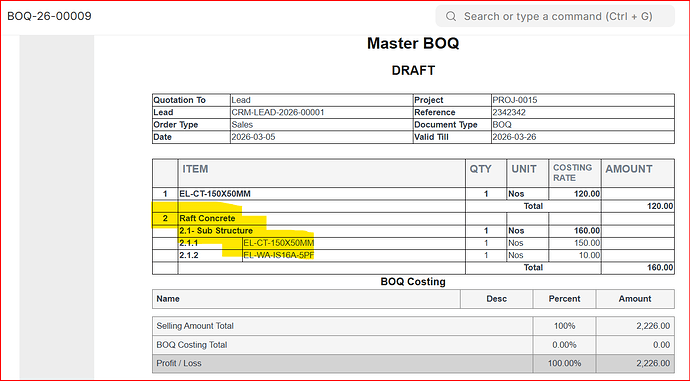The height and width of the screenshot is (381, 690).
Task: Click the Quotation To label cell
Action: (x=191, y=100)
